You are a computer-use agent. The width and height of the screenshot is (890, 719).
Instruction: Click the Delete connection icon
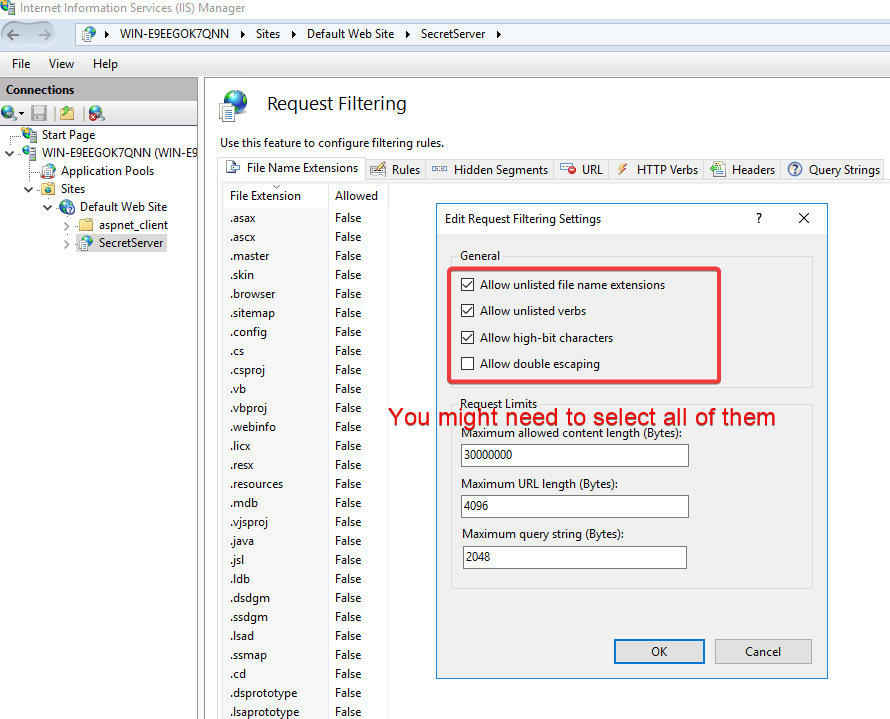point(96,113)
